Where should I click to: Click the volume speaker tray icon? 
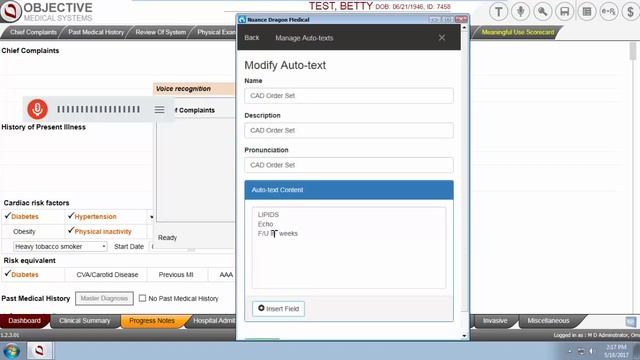591,351
